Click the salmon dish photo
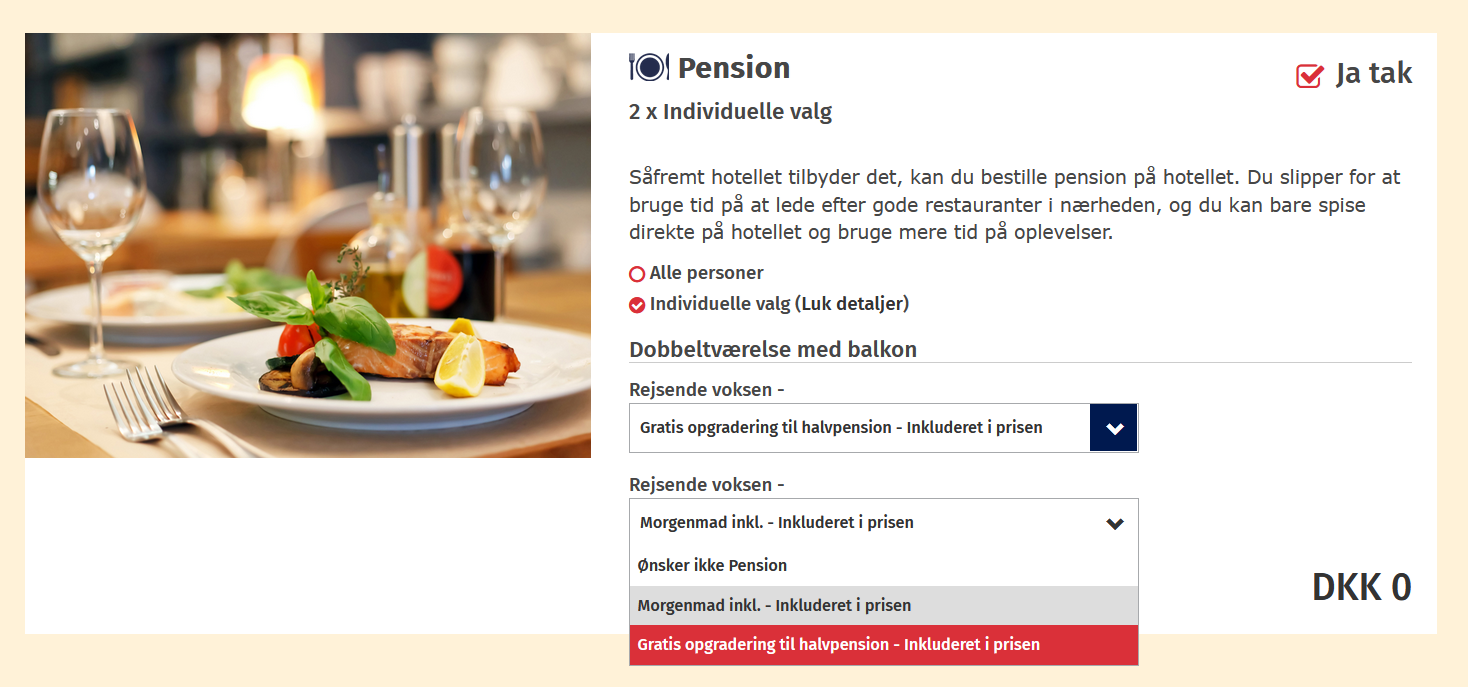The image size is (1468, 687). (308, 245)
